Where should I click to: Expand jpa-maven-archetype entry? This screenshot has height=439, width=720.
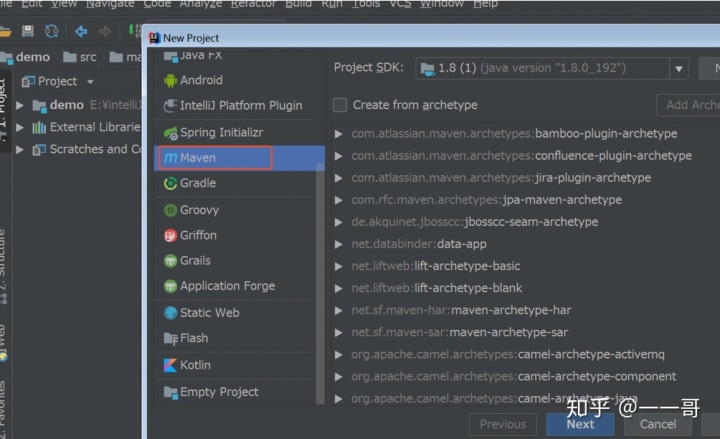coord(338,200)
